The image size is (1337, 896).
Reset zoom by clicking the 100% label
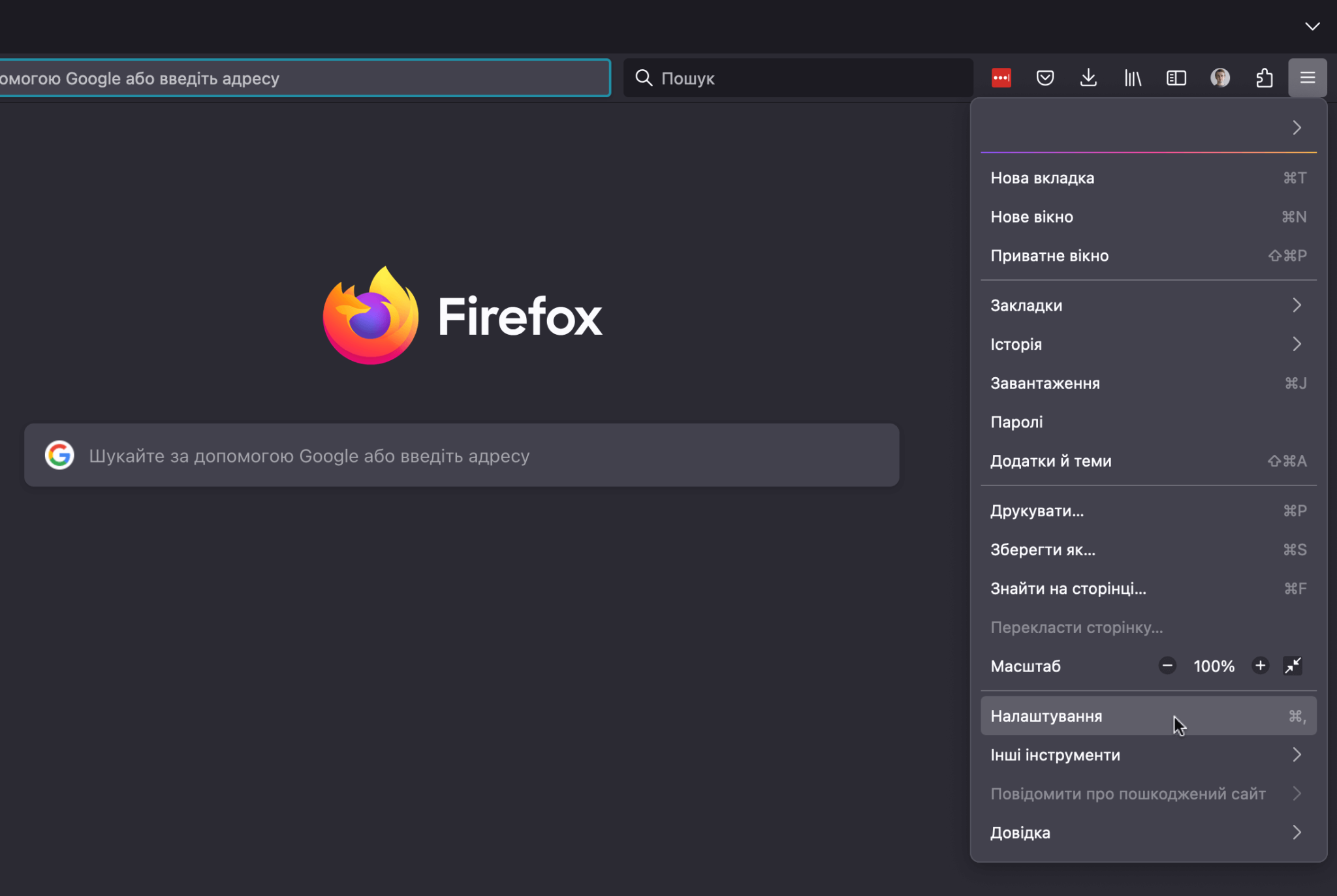pos(1214,666)
